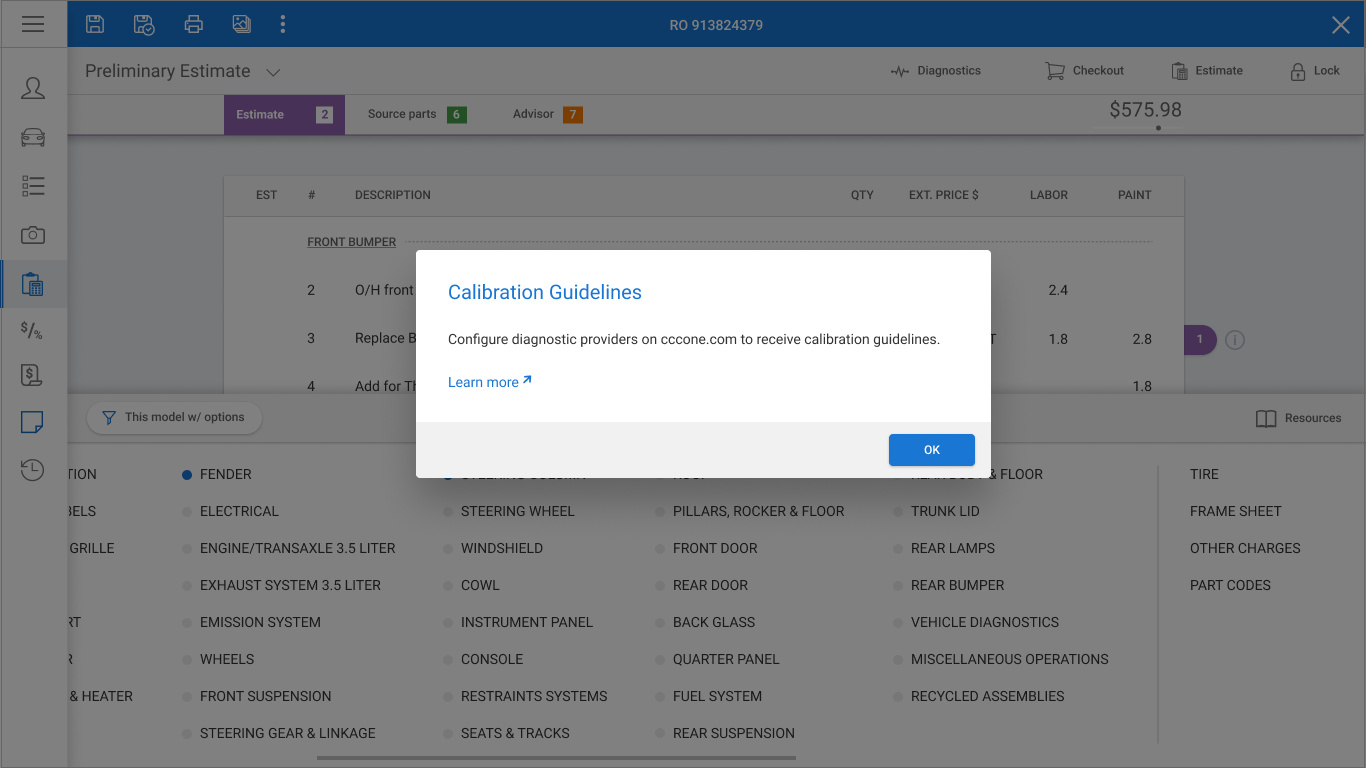1366x768 pixels.
Task: Open the vehicle car icon in sidebar
Action: click(33, 137)
